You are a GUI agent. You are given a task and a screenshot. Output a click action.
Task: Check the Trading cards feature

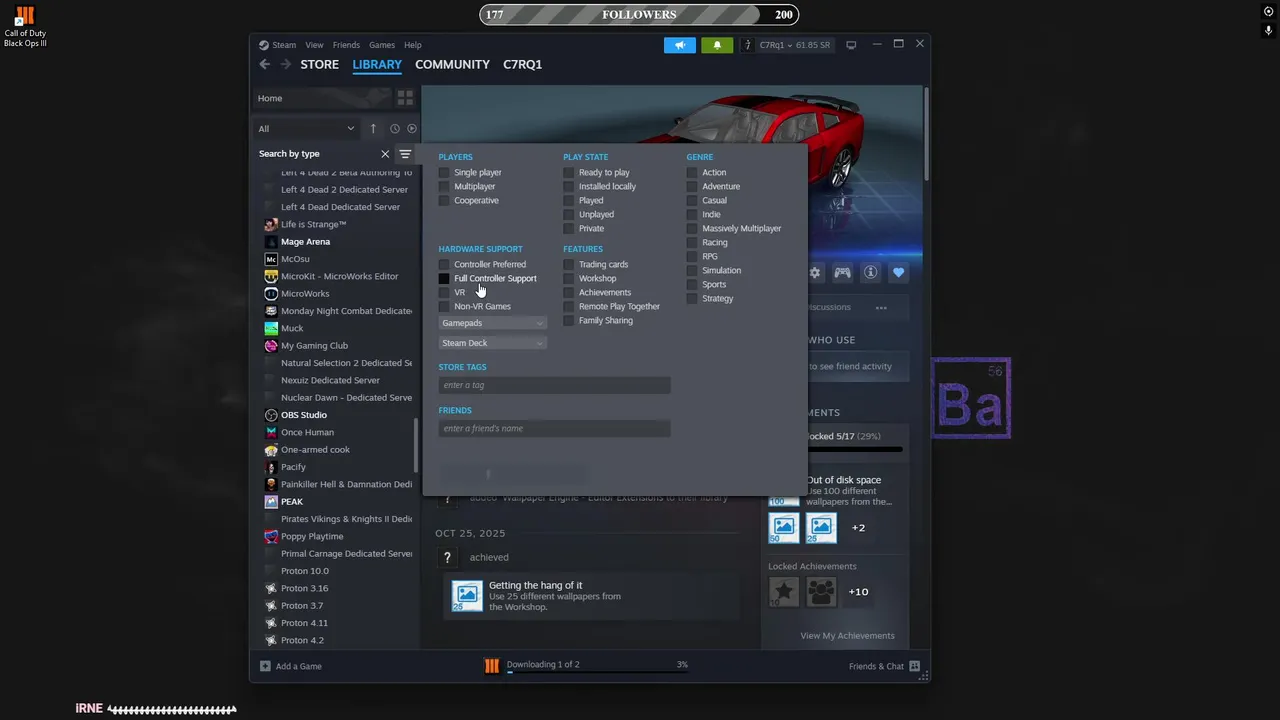(568, 264)
